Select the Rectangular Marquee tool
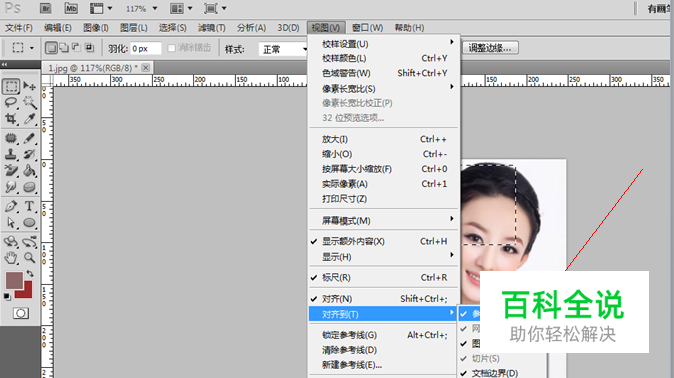674x378 pixels. (11, 86)
